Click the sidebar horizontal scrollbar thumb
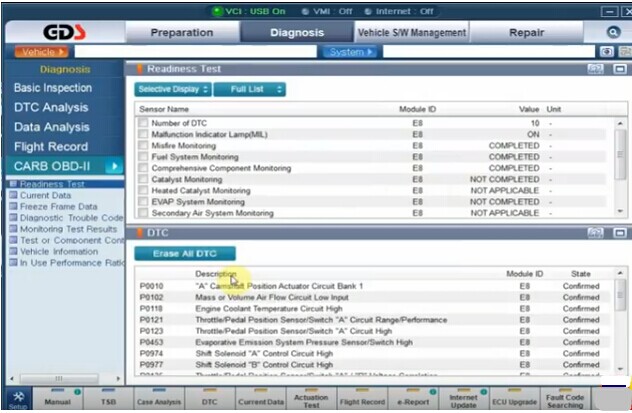Screen dimensions: 632x413 click(x=59, y=378)
